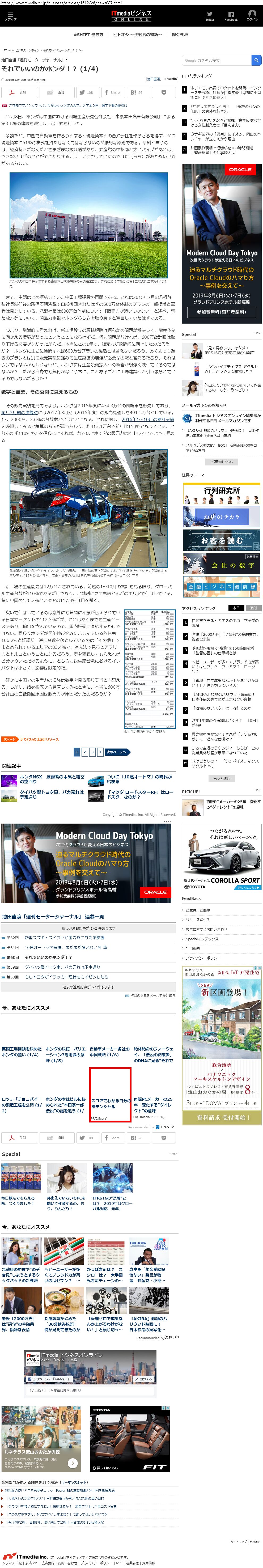Click the search magnifier button
This screenshot has height=1568, width=263.
click(256, 60)
